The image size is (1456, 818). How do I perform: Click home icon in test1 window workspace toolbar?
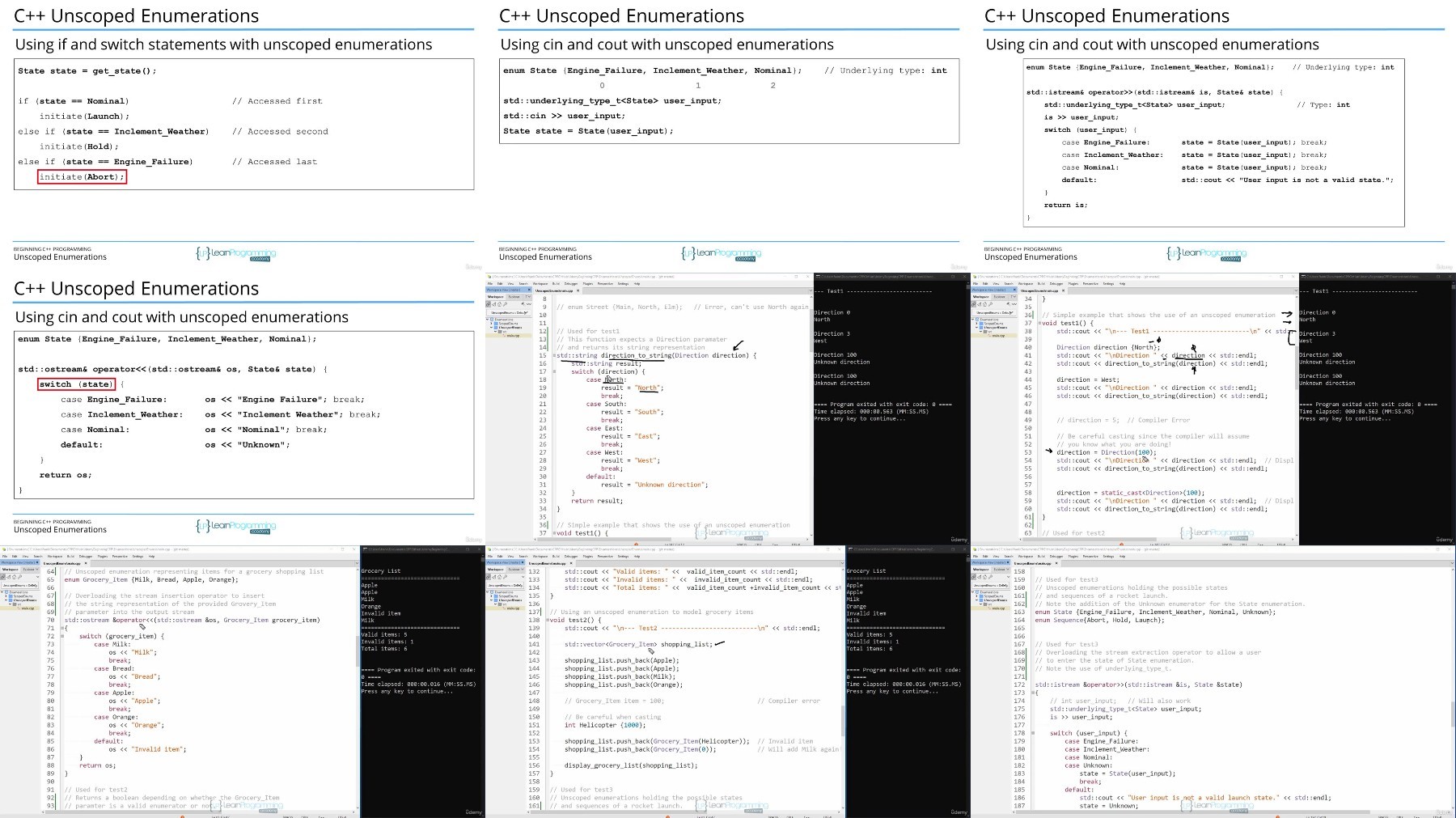[x=984, y=304]
